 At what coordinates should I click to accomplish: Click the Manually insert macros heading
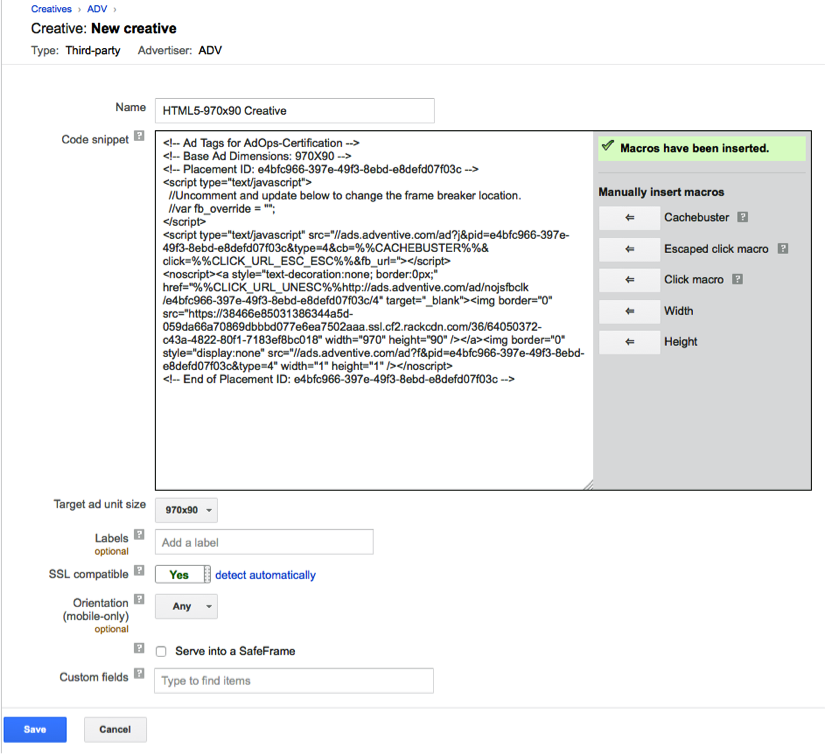pos(661,192)
